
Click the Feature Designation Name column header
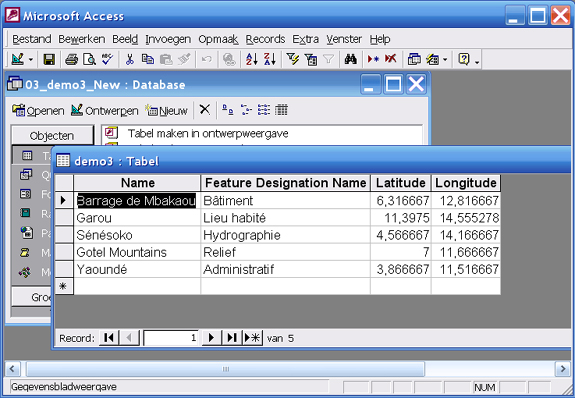(286, 183)
